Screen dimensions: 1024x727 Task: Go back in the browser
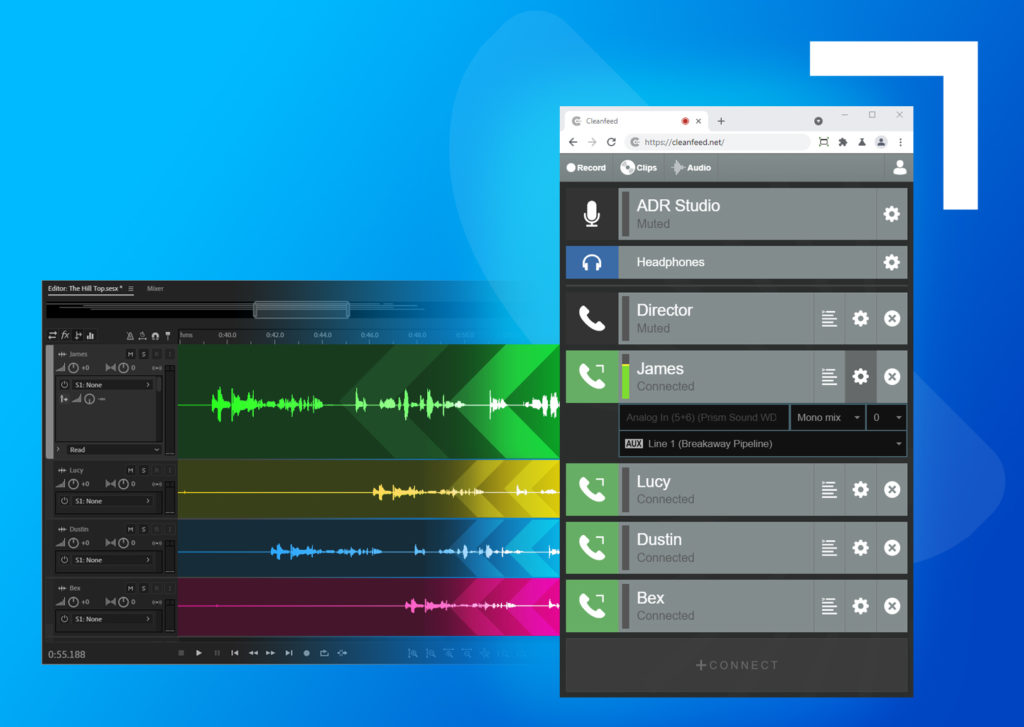coord(573,142)
